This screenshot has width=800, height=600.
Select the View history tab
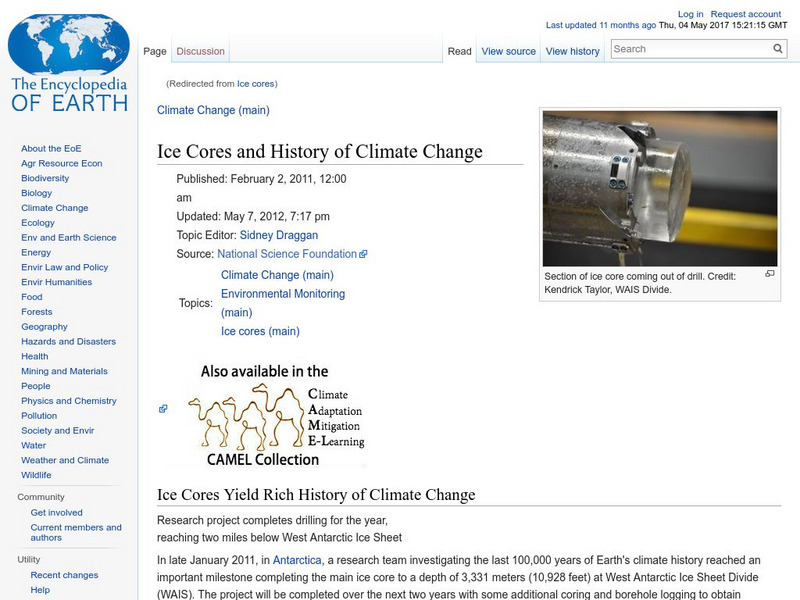click(572, 51)
